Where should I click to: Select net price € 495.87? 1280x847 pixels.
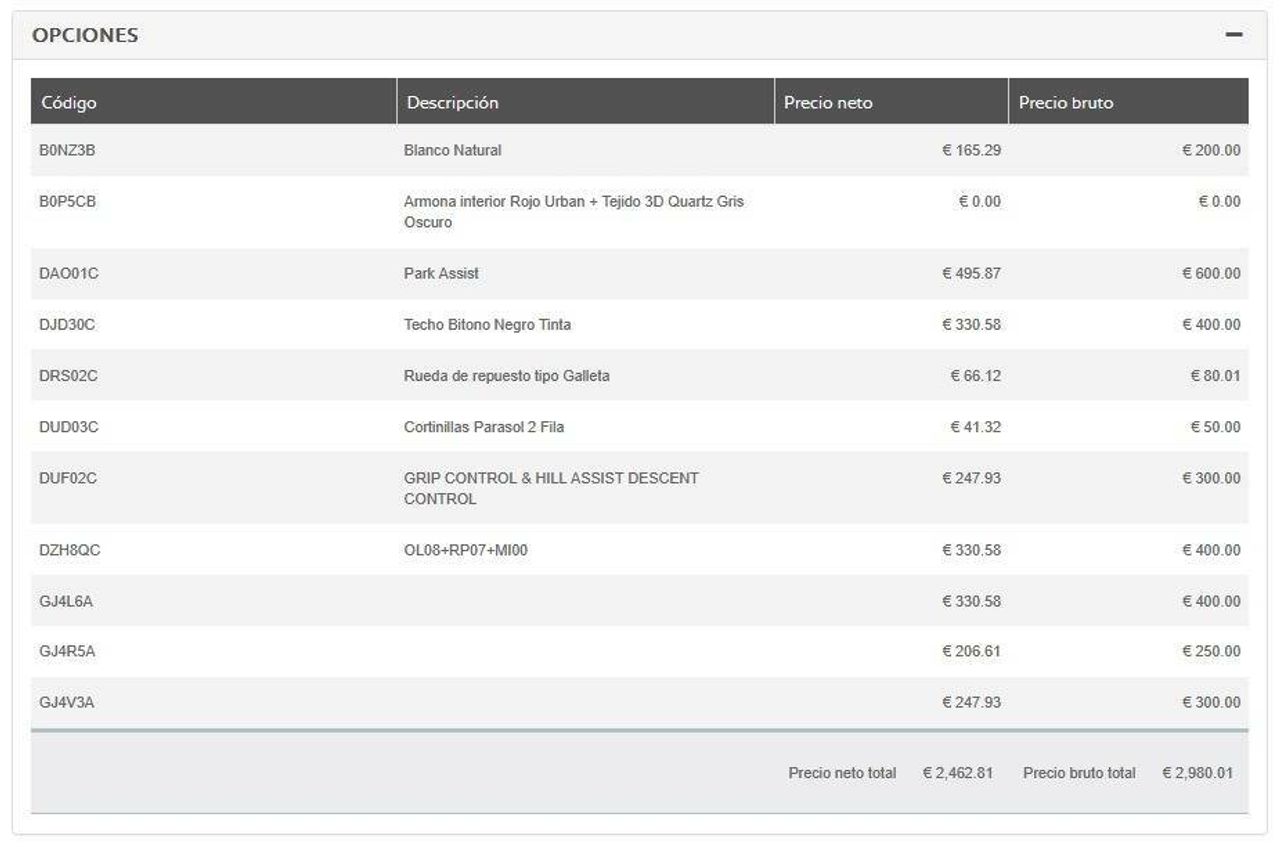pyautogui.click(x=971, y=273)
